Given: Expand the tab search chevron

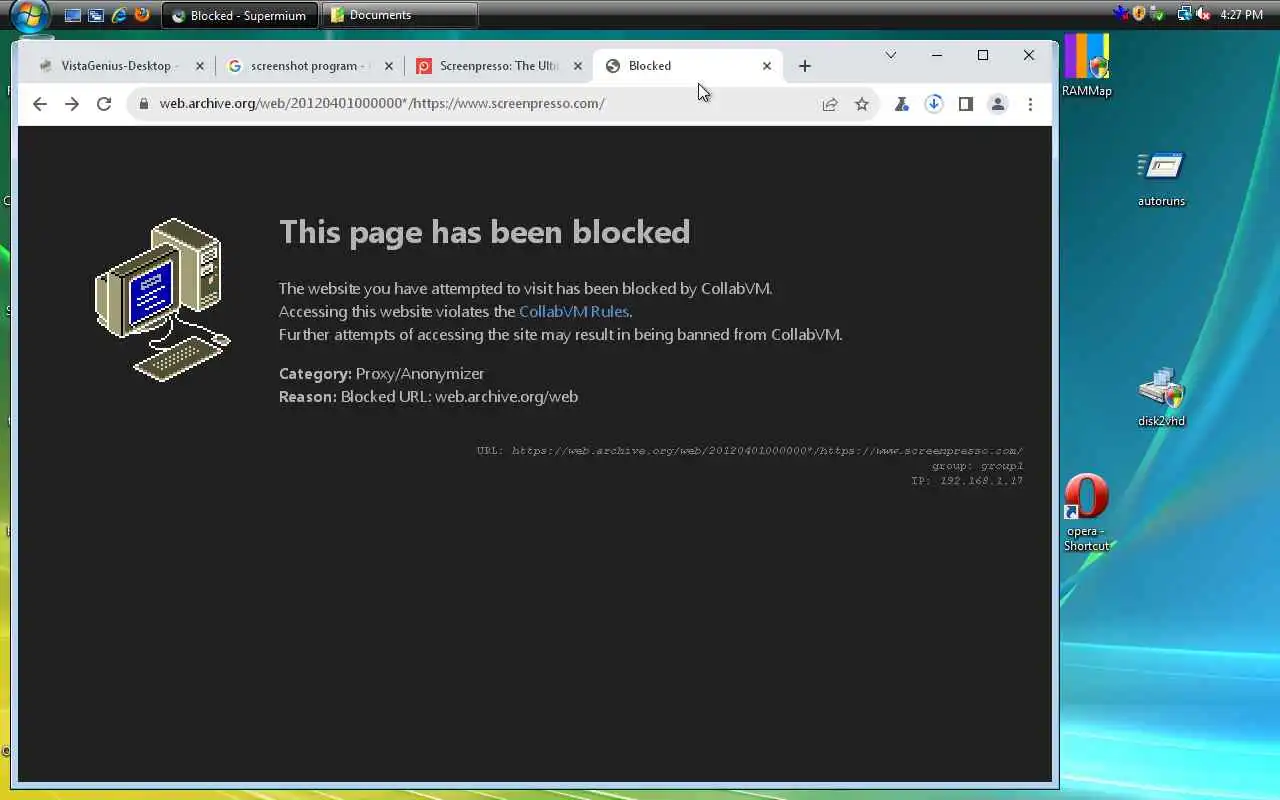Looking at the screenshot, I should [x=891, y=55].
